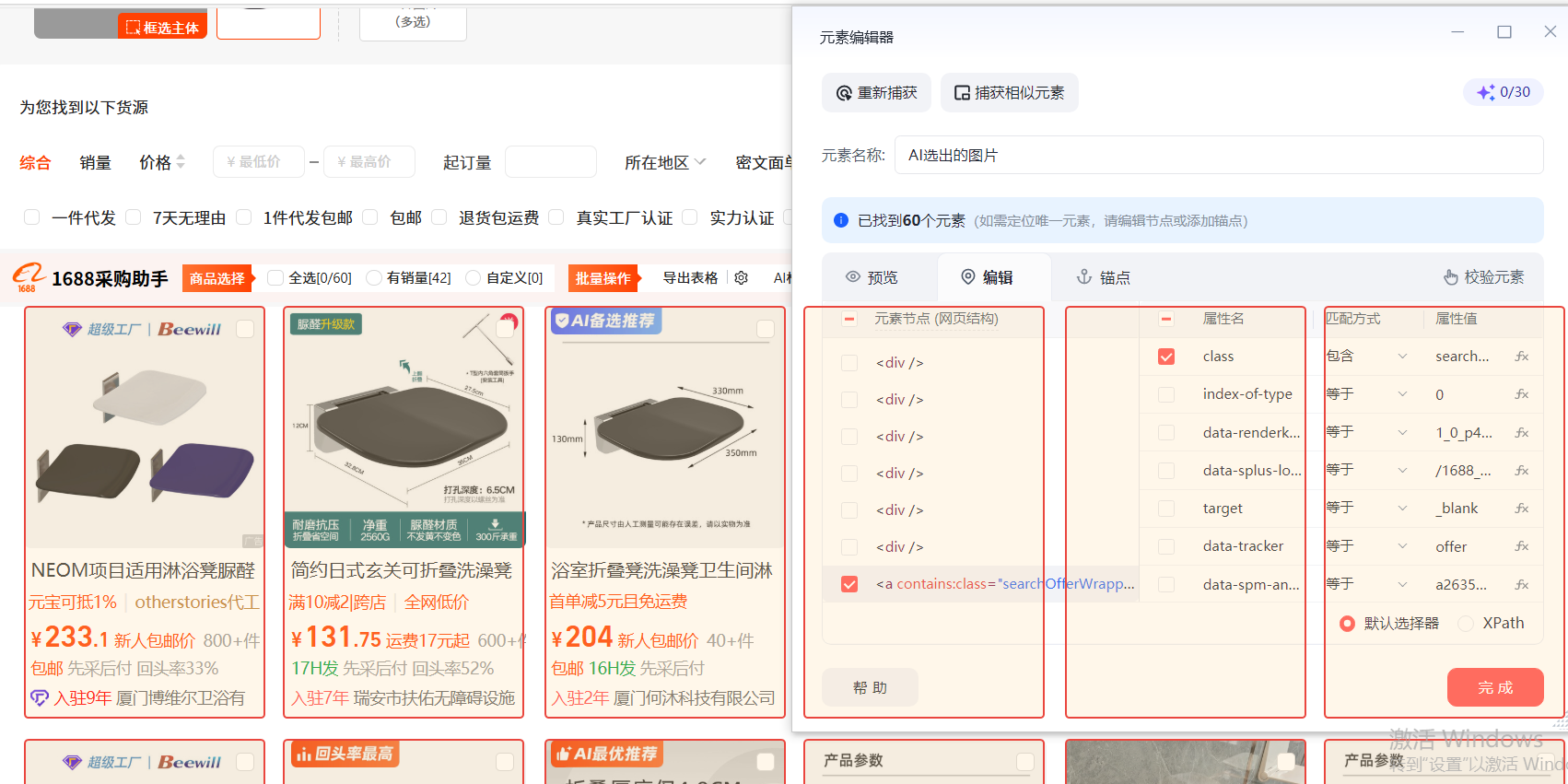The image size is (1568, 784).
Task: Click the 完成 finish button
Action: coord(1494,687)
